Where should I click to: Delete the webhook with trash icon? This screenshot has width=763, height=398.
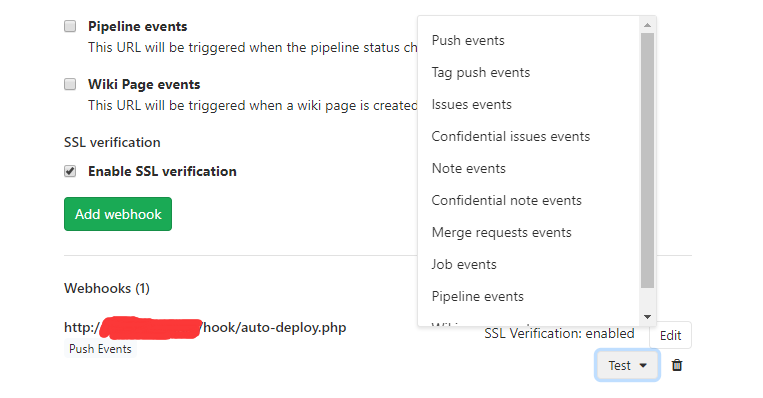[x=677, y=365]
